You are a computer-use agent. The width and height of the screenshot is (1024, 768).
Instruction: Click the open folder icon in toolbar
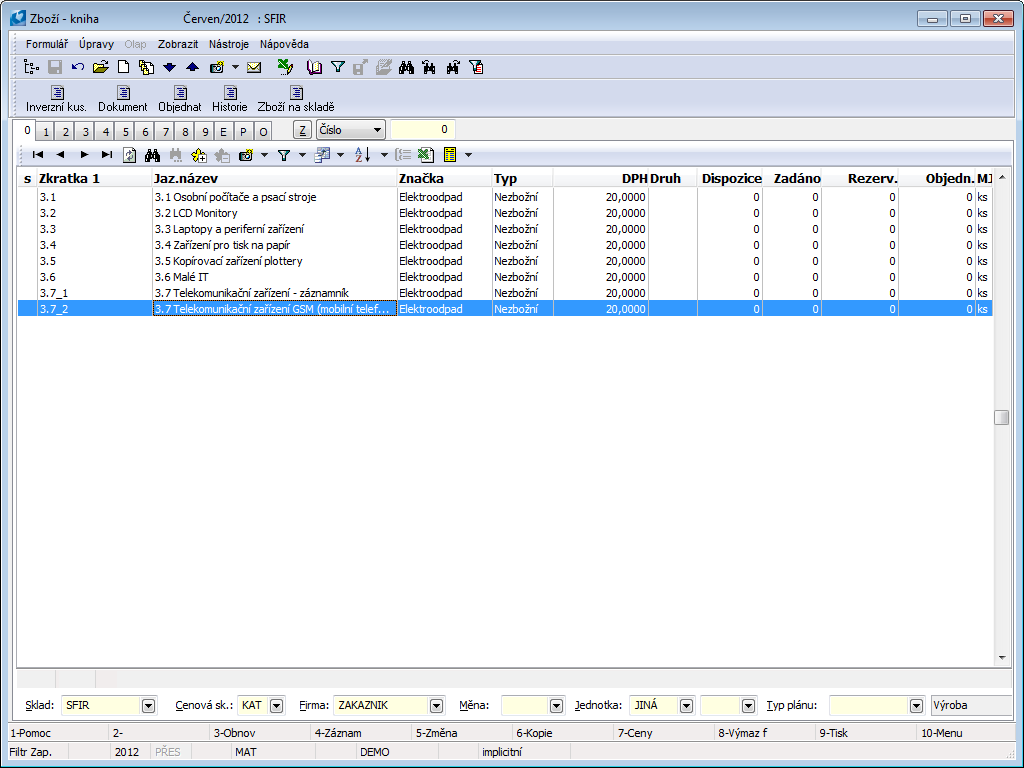100,68
